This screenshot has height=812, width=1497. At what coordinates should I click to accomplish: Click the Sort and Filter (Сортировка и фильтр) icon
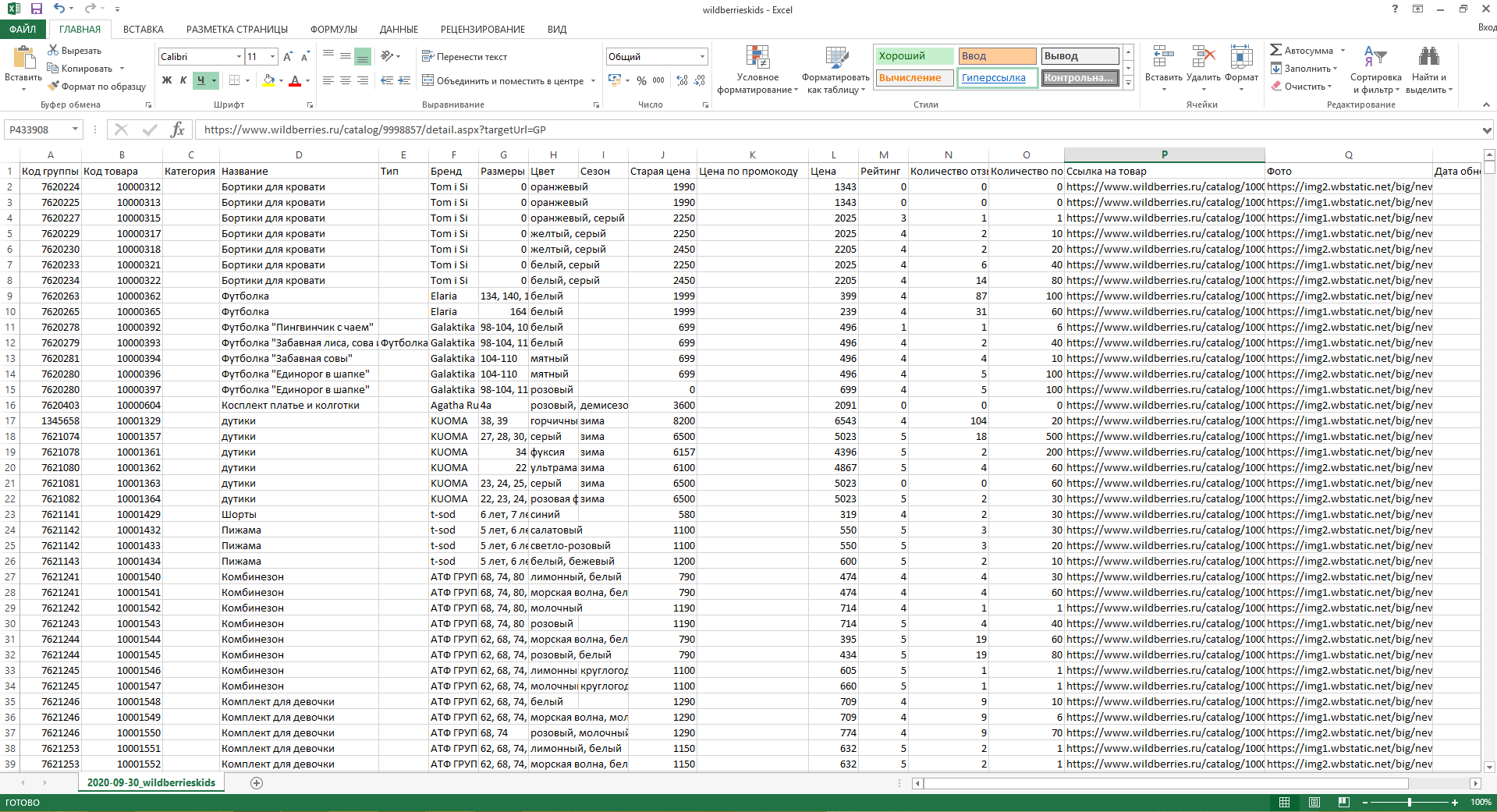click(1375, 57)
